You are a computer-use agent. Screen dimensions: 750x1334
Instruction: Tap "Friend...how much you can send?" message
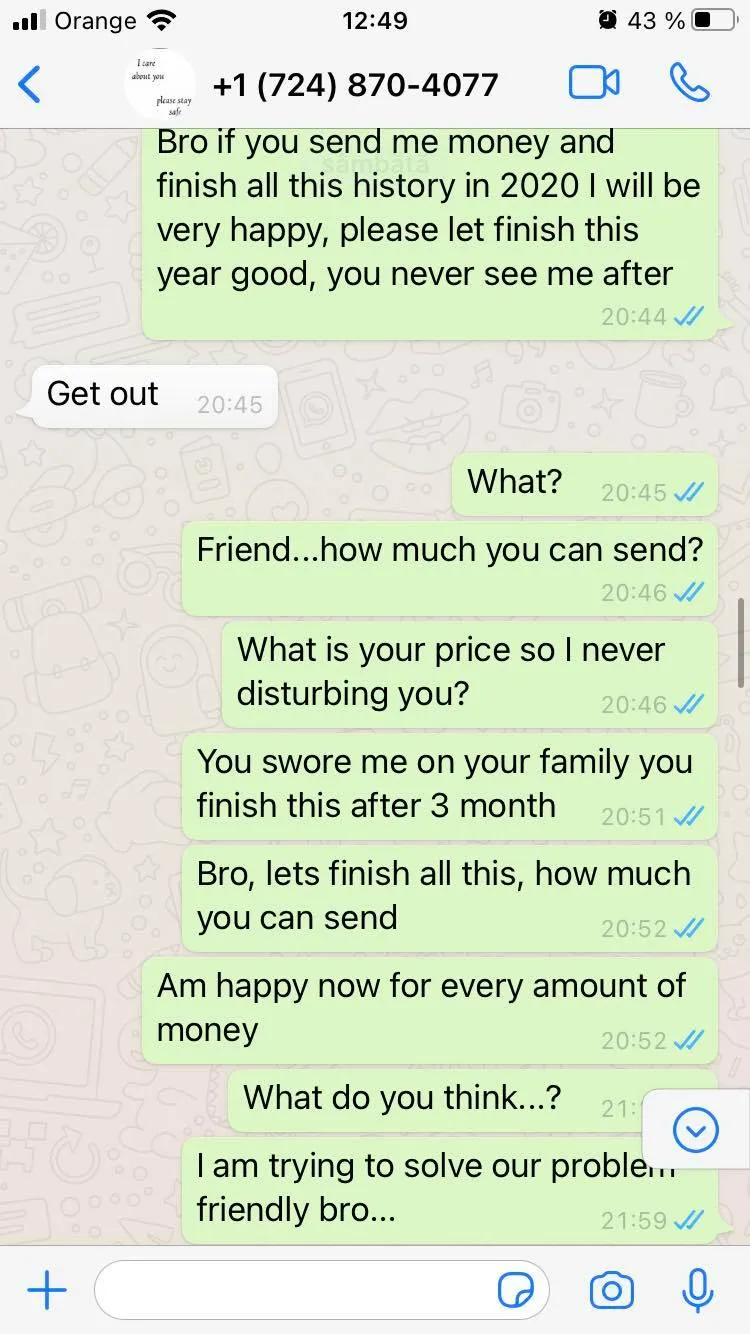[x=450, y=568]
